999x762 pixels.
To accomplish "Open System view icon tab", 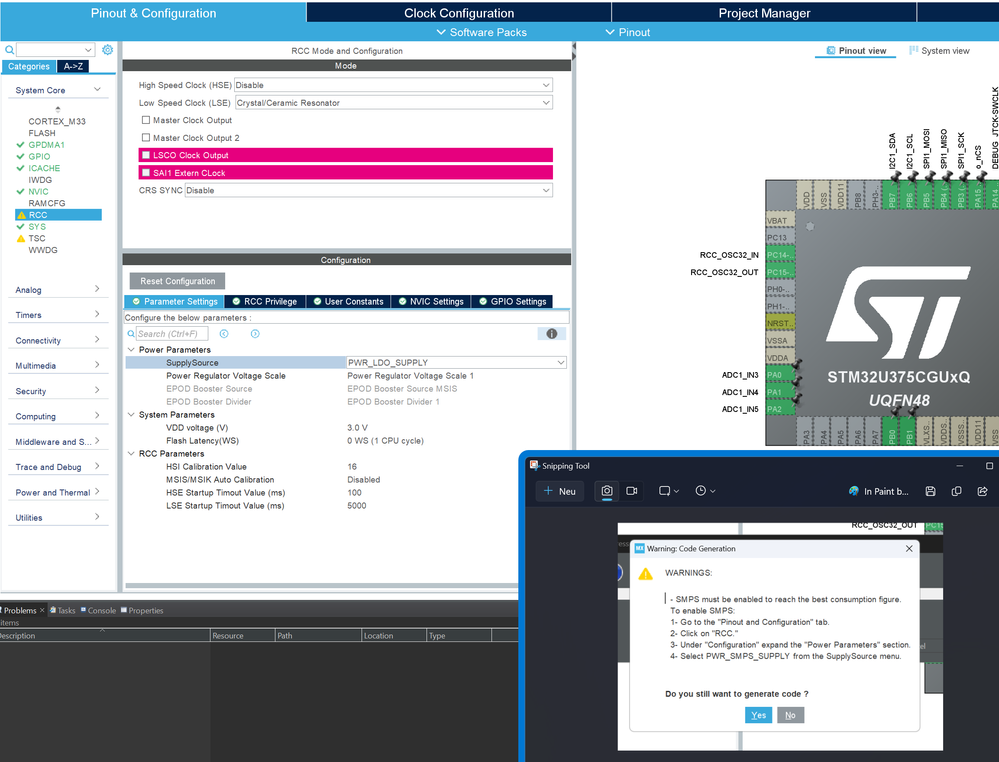I will [939, 50].
